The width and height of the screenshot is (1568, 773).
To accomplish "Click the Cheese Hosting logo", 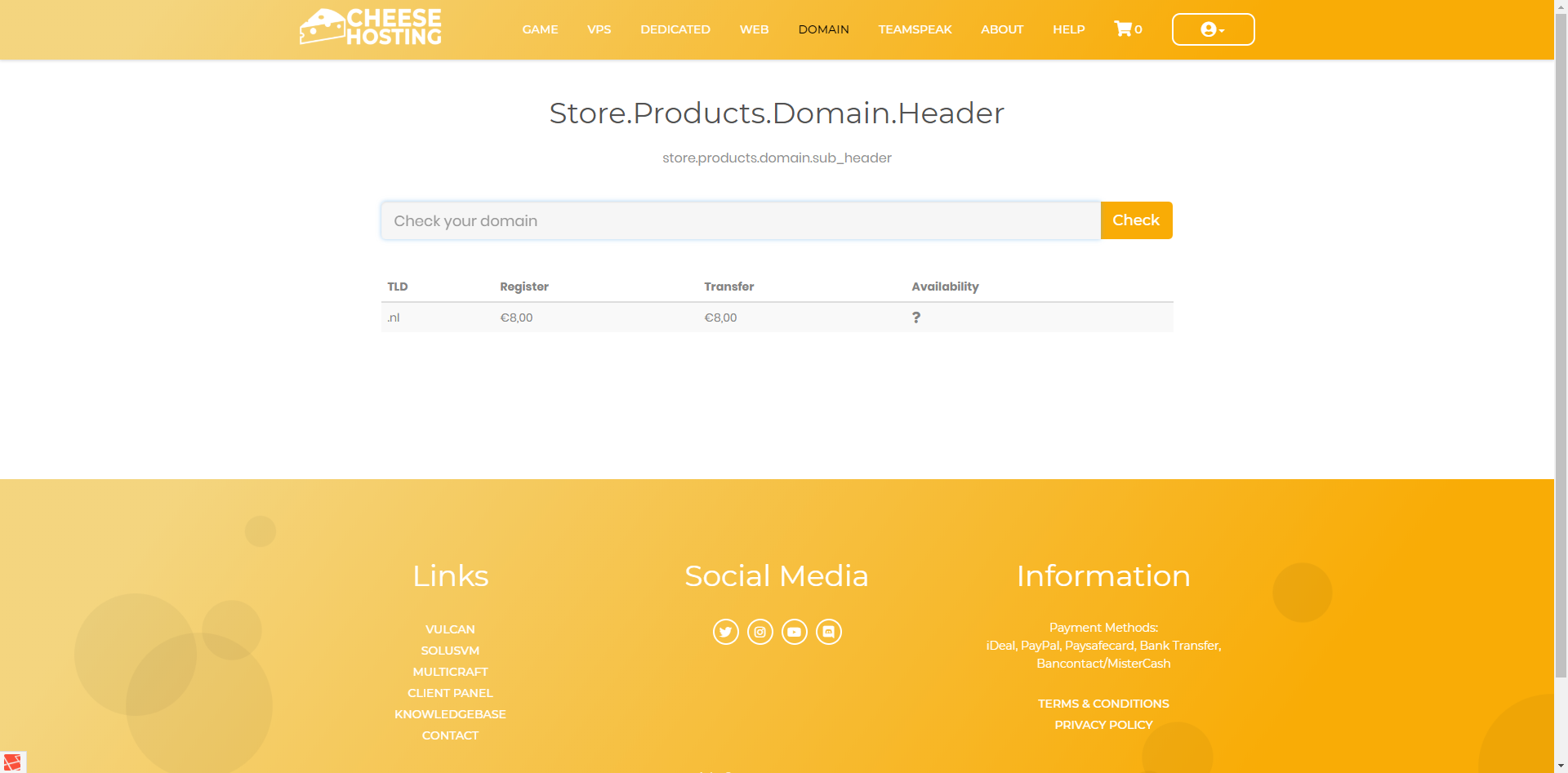I will [x=371, y=28].
